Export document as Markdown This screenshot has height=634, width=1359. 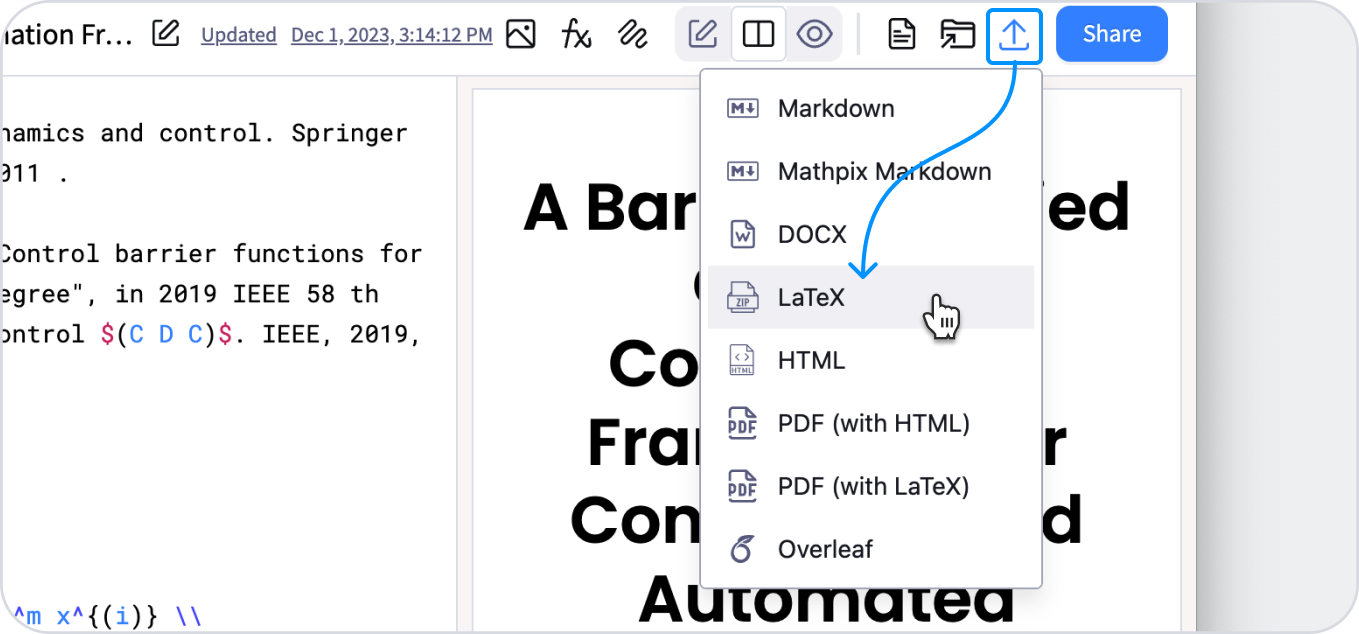[836, 108]
